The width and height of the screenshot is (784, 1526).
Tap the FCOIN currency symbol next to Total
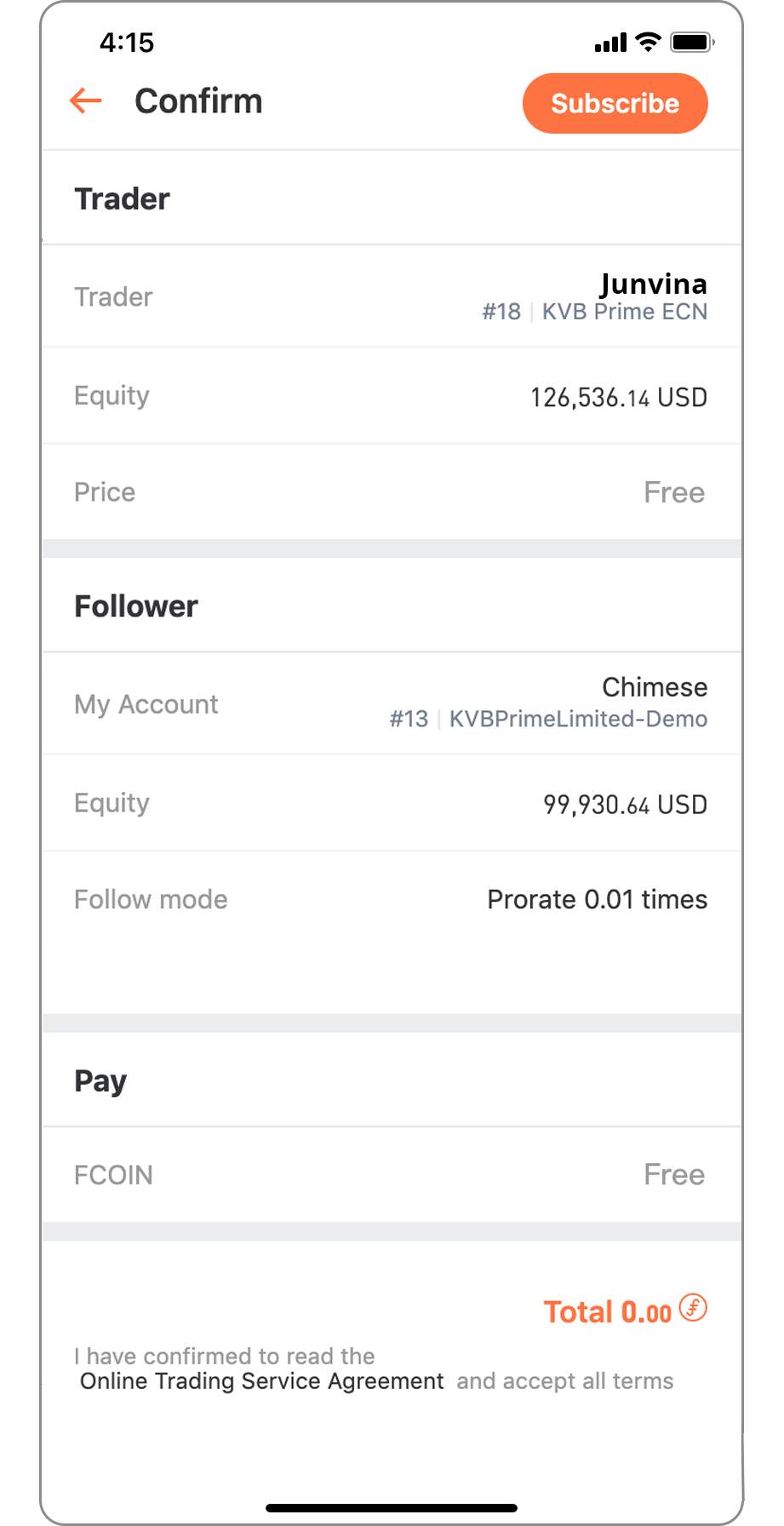pyautogui.click(x=693, y=1308)
